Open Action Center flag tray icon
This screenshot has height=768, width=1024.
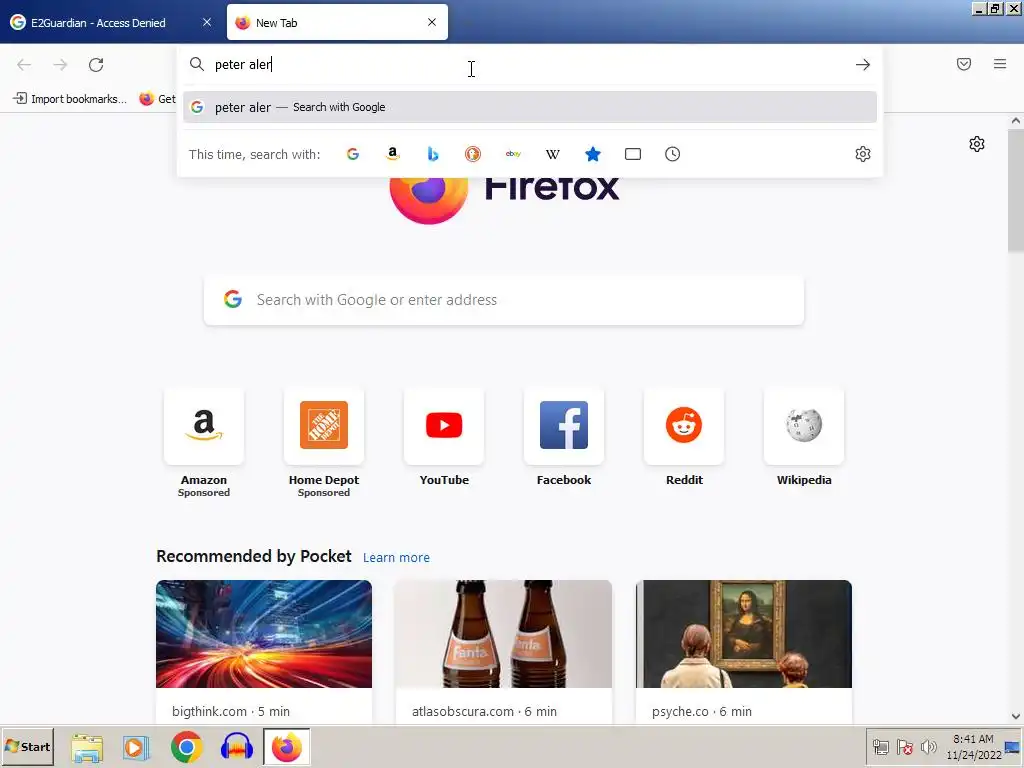click(904, 747)
